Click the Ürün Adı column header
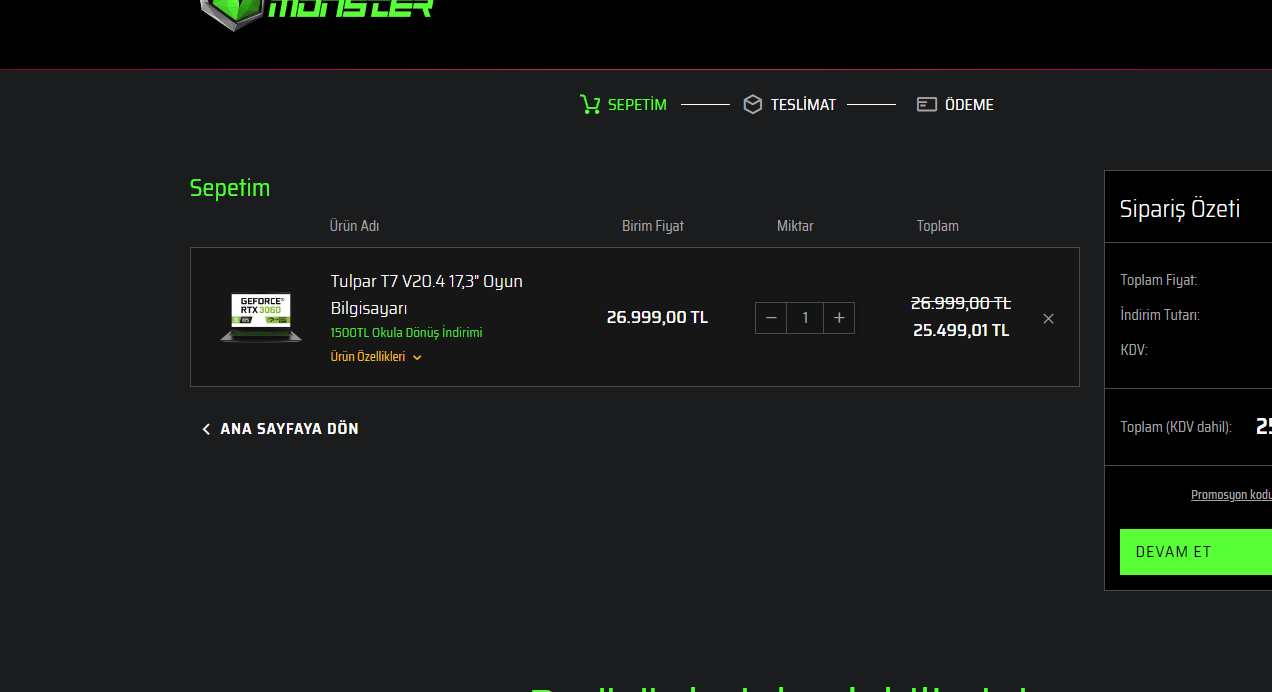Screen dimensions: 1272x692 [354, 226]
